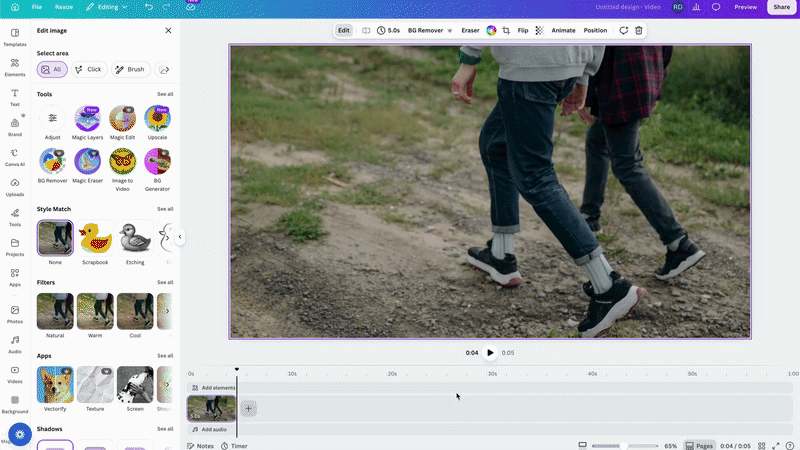Expand Shadows with See all
This screenshot has height=450, width=800.
(x=165, y=429)
